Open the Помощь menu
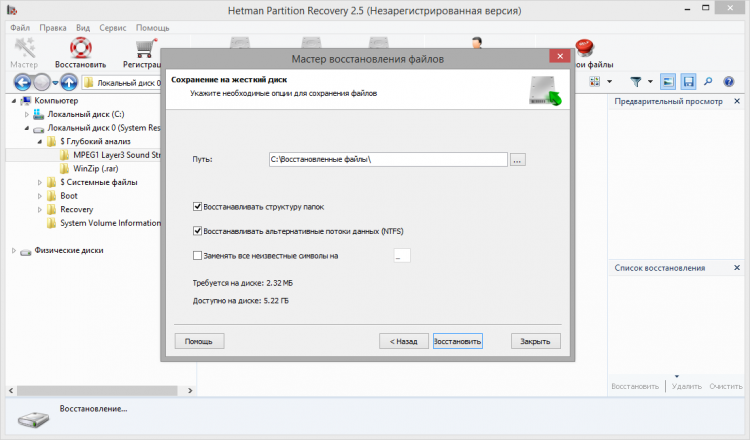Screen dimensions: 750x440 [x=152, y=28]
